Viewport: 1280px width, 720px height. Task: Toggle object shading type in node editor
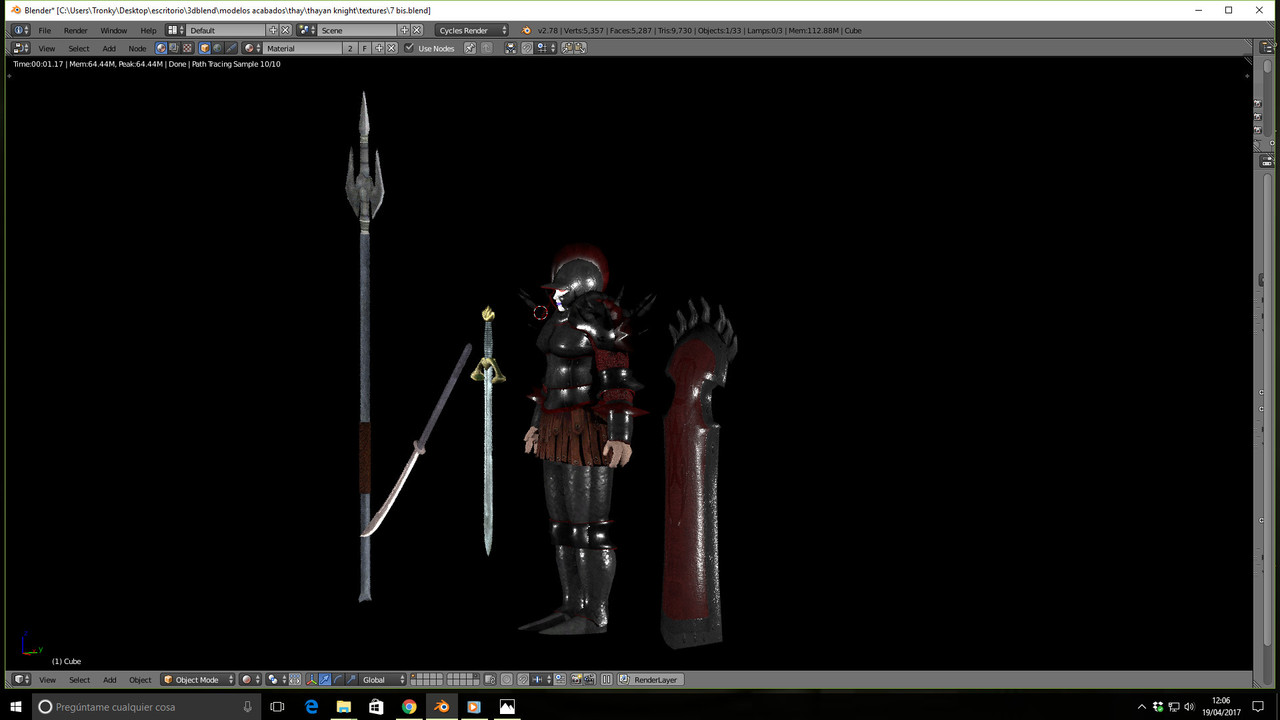click(x=204, y=48)
